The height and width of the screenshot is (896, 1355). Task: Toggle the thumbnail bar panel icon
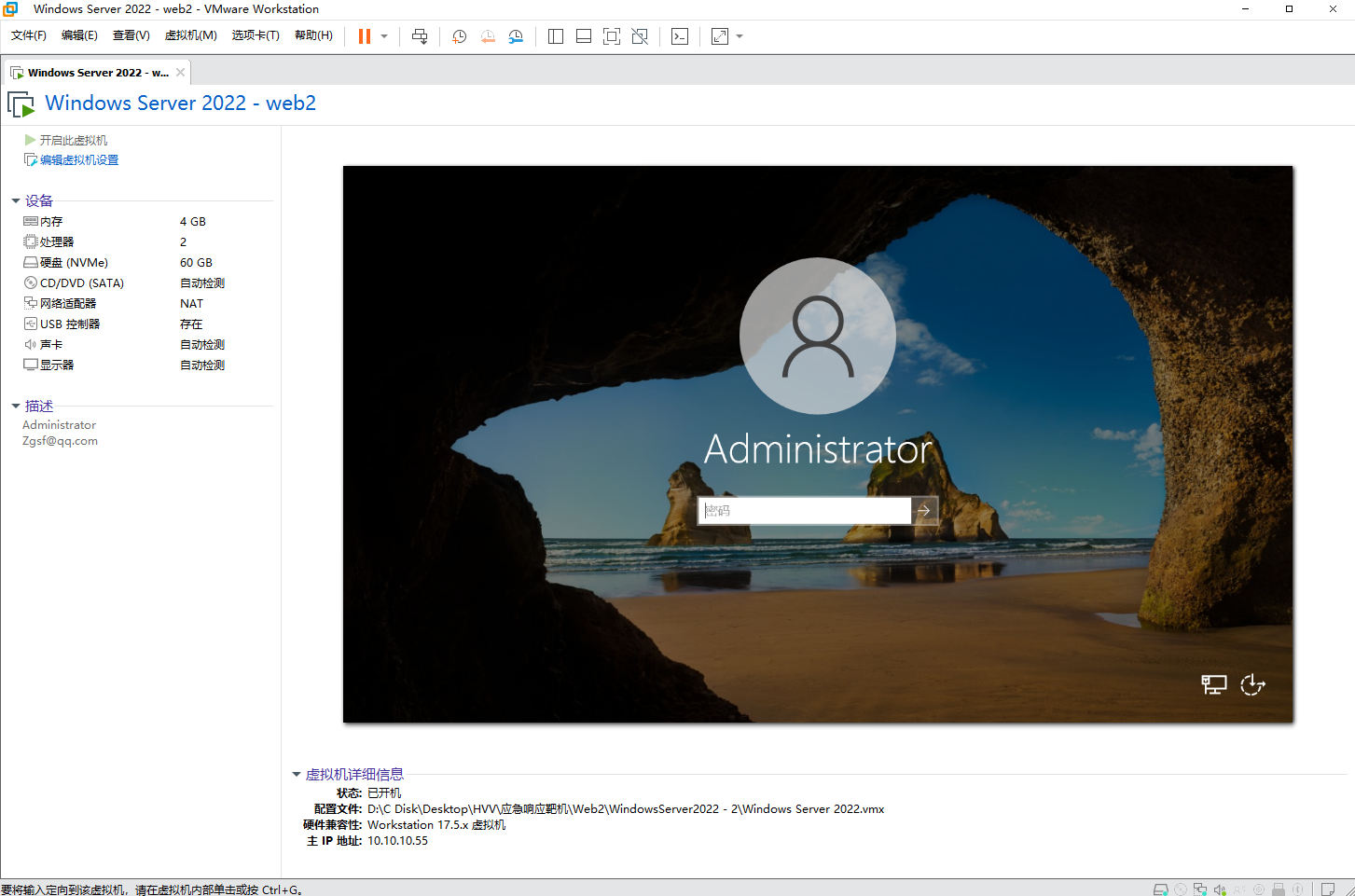(x=584, y=36)
